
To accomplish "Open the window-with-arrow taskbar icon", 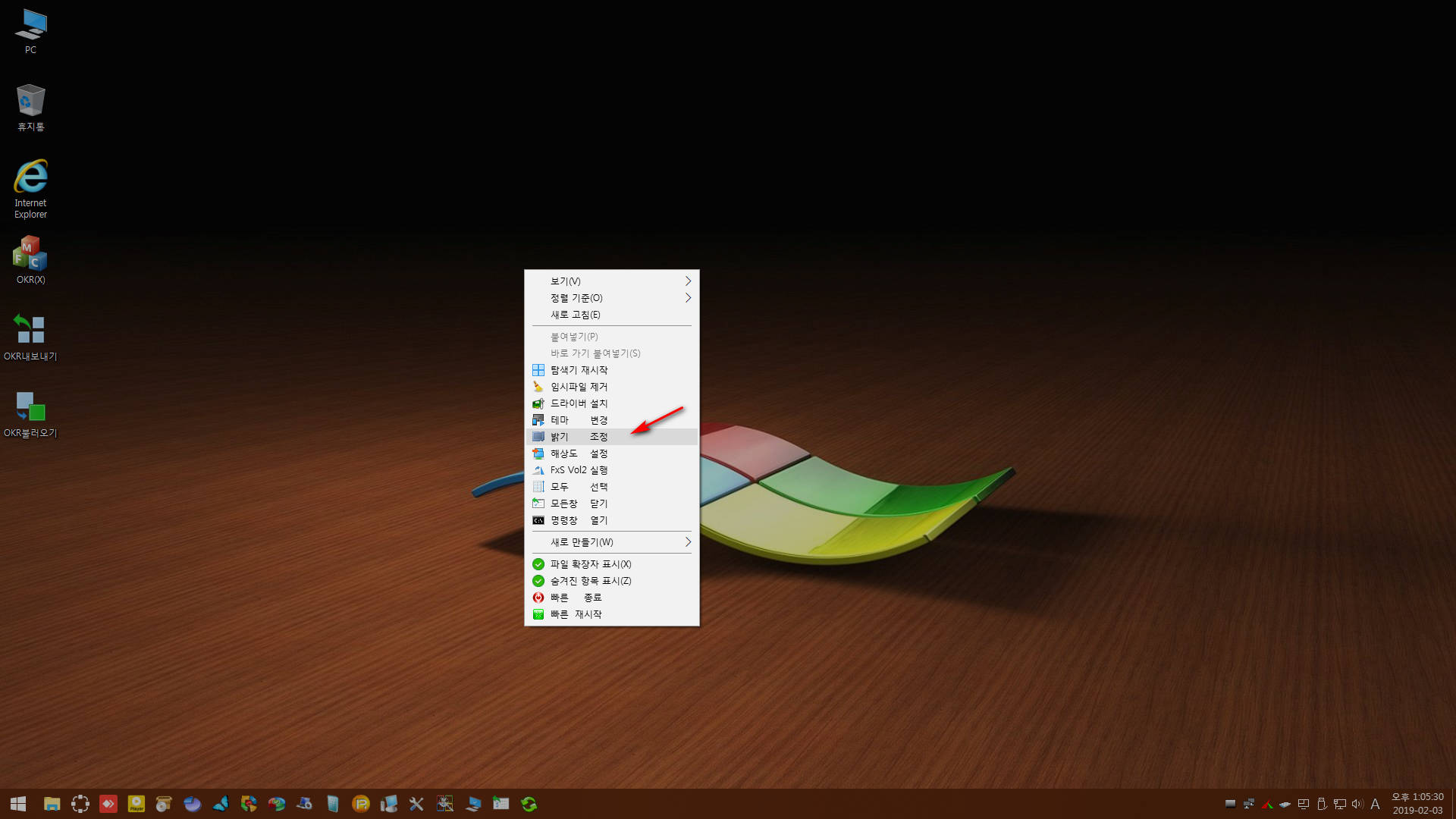I will (x=501, y=804).
